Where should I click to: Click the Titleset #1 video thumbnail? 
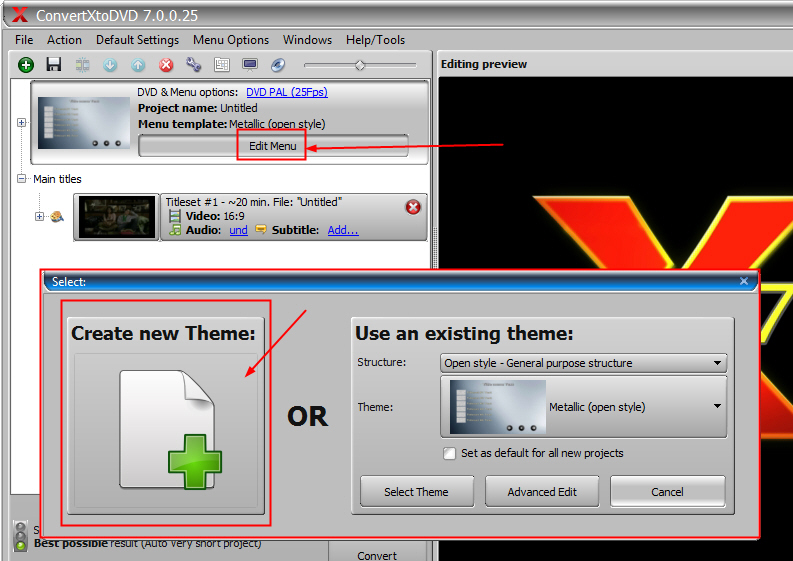point(116,217)
